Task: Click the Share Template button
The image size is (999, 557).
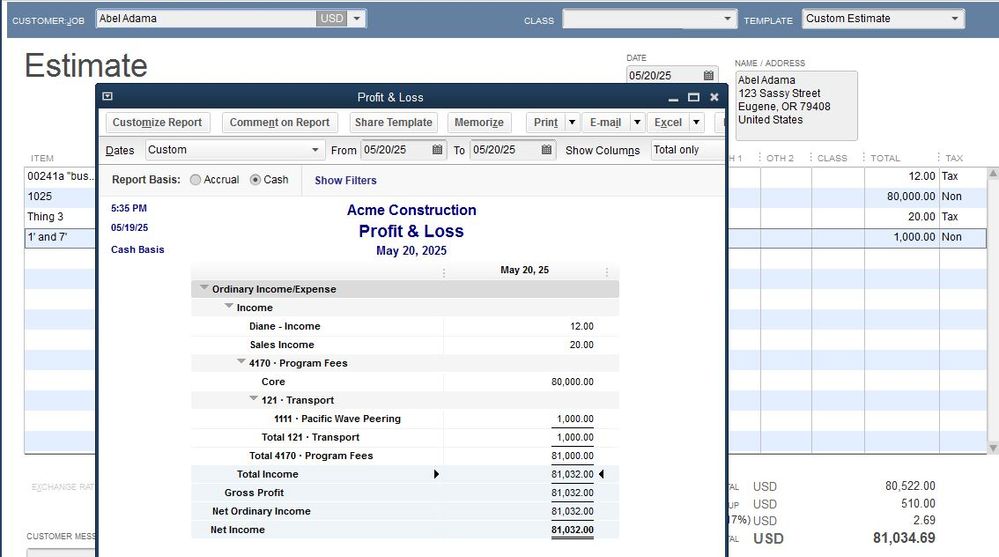Action: pos(393,122)
